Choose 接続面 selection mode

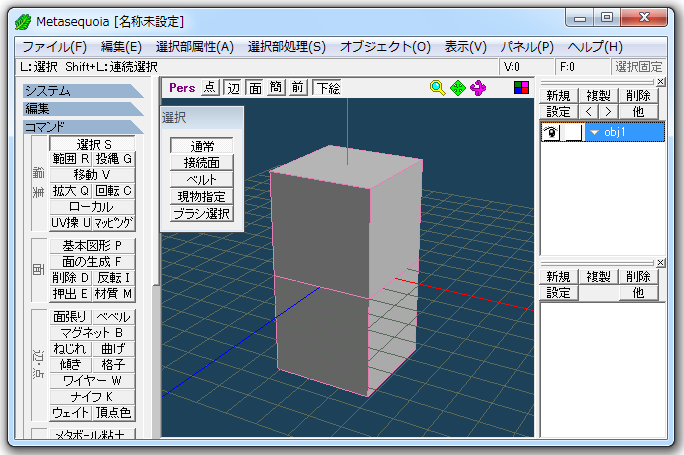tap(202, 163)
